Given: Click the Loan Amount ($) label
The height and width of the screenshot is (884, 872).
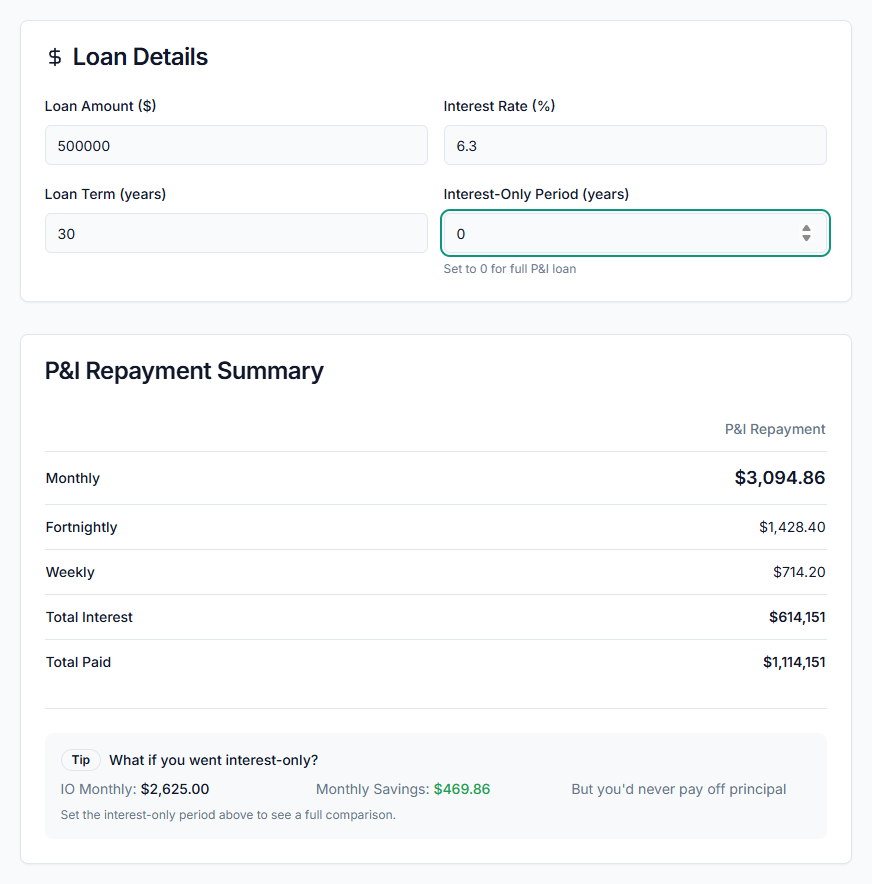Looking at the screenshot, I should click(x=100, y=106).
